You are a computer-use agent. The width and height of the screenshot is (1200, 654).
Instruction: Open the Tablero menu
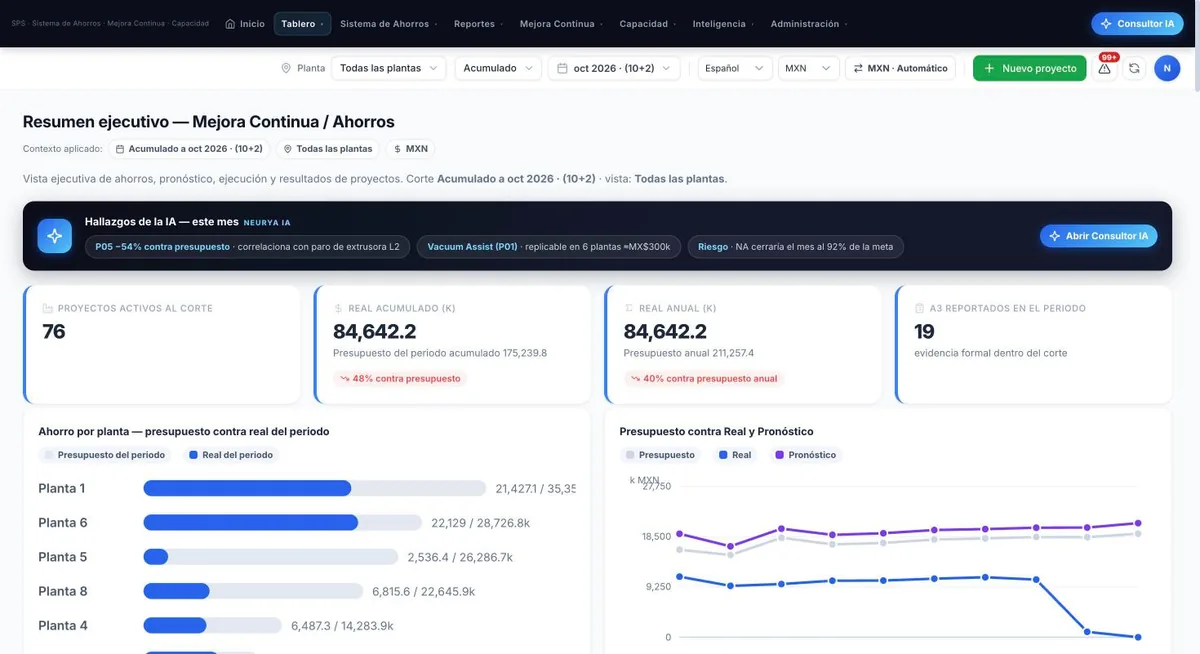tap(302, 24)
